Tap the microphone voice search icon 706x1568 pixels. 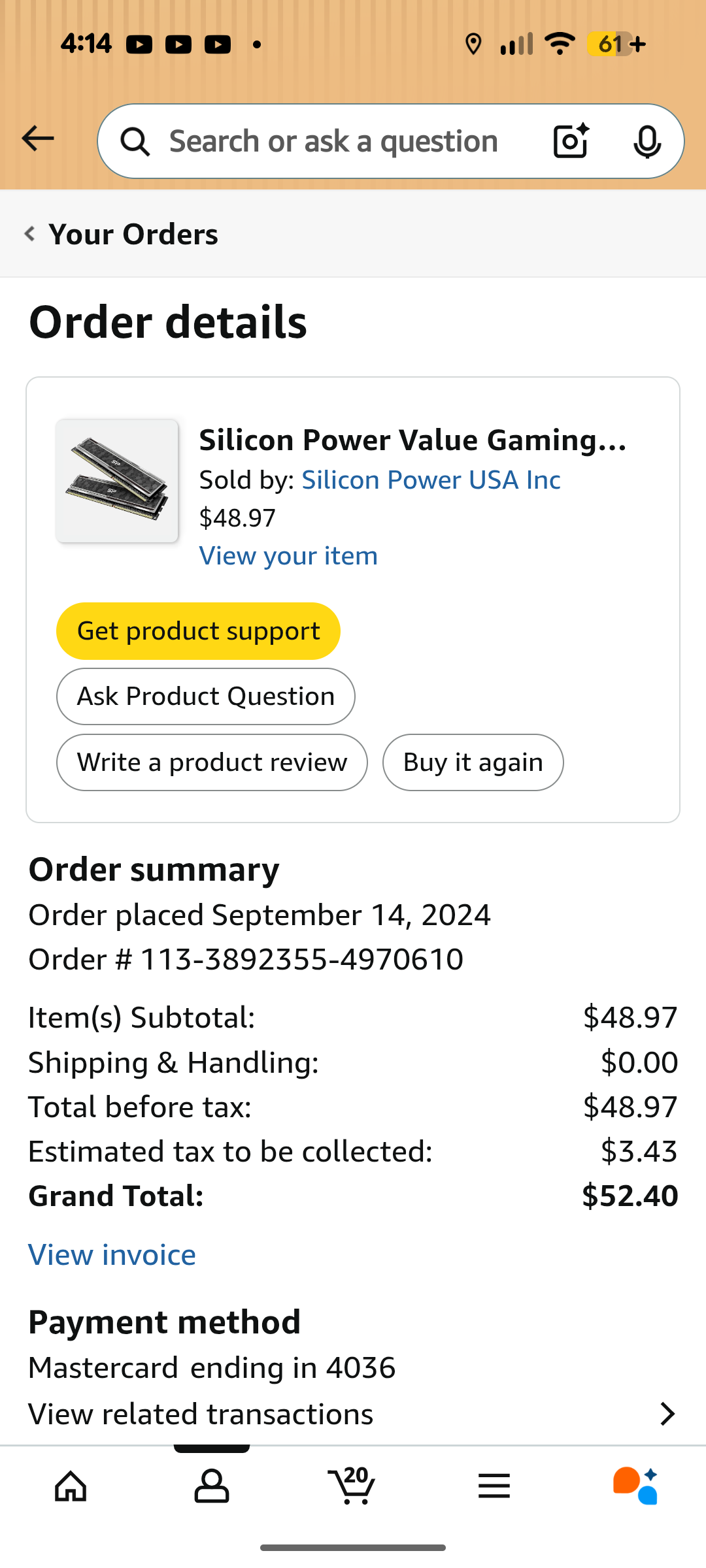tap(647, 141)
